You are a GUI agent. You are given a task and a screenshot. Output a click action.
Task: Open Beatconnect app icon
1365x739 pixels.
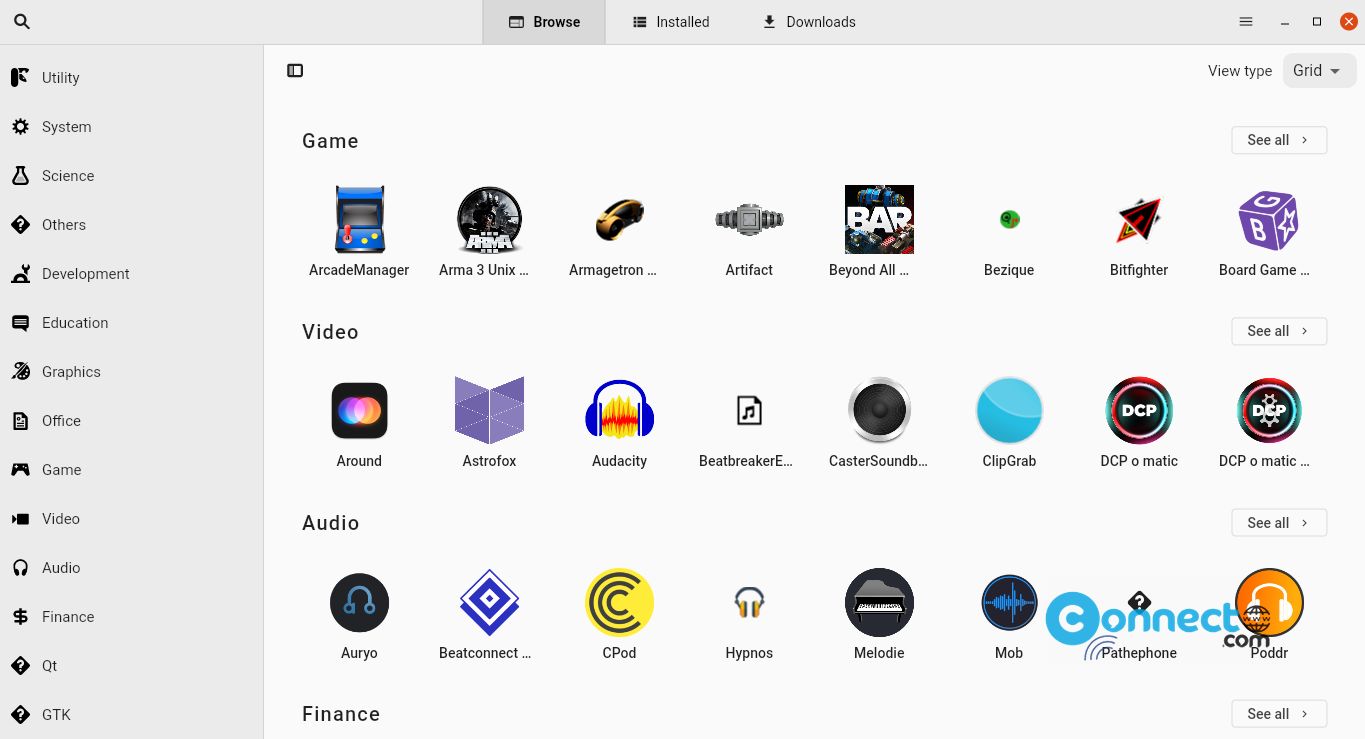[x=489, y=602]
